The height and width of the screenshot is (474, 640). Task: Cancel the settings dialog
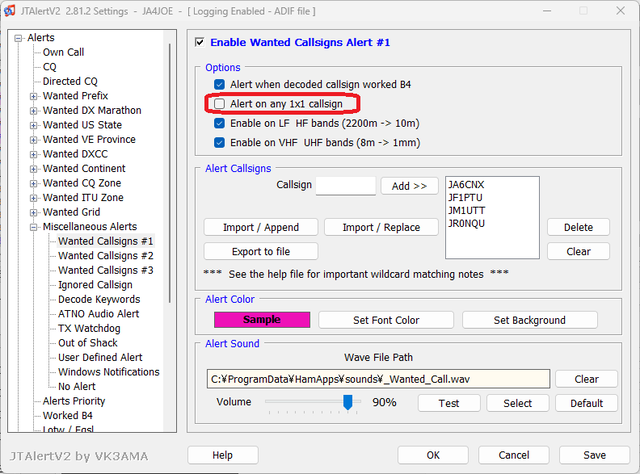click(514, 455)
